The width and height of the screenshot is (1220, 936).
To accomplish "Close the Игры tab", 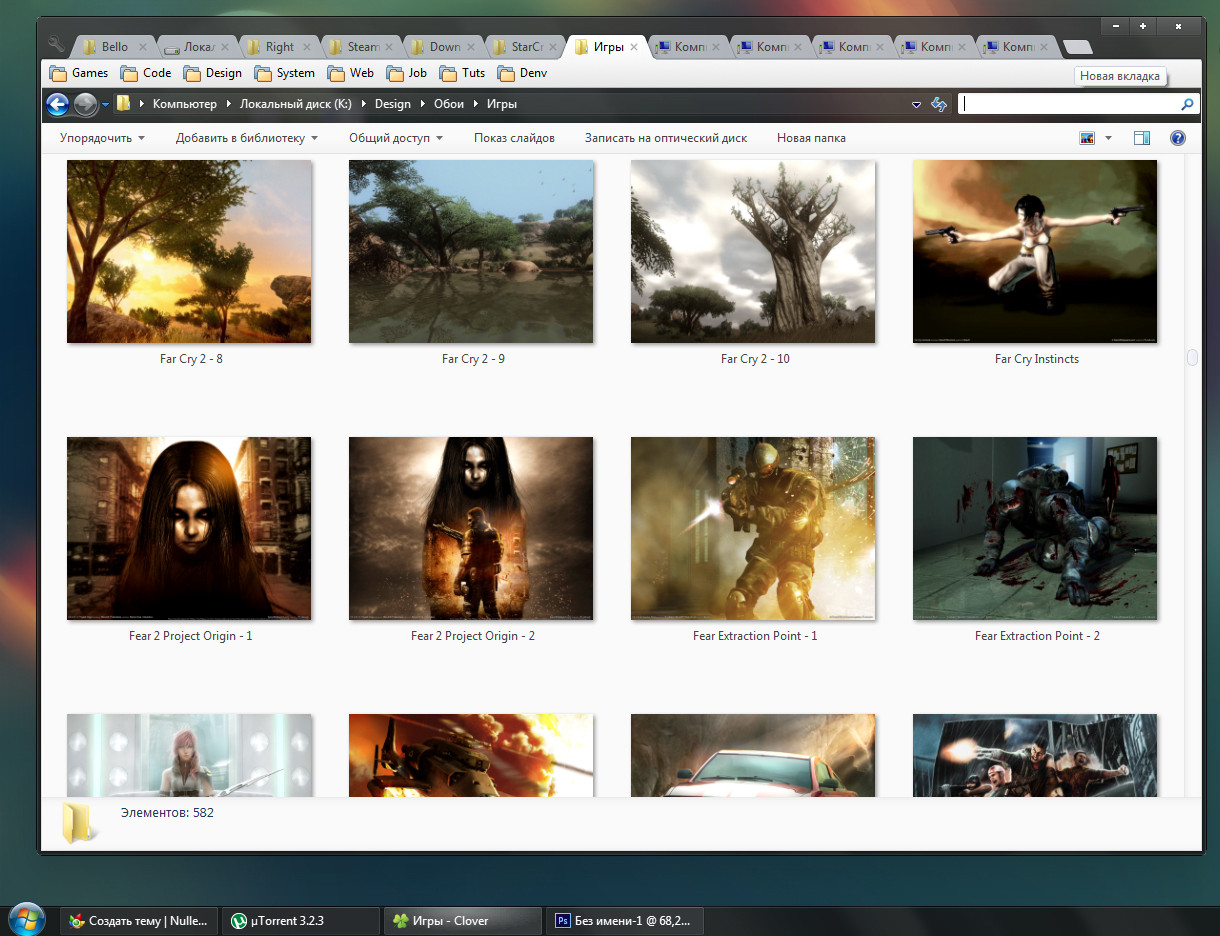I will [x=634, y=47].
